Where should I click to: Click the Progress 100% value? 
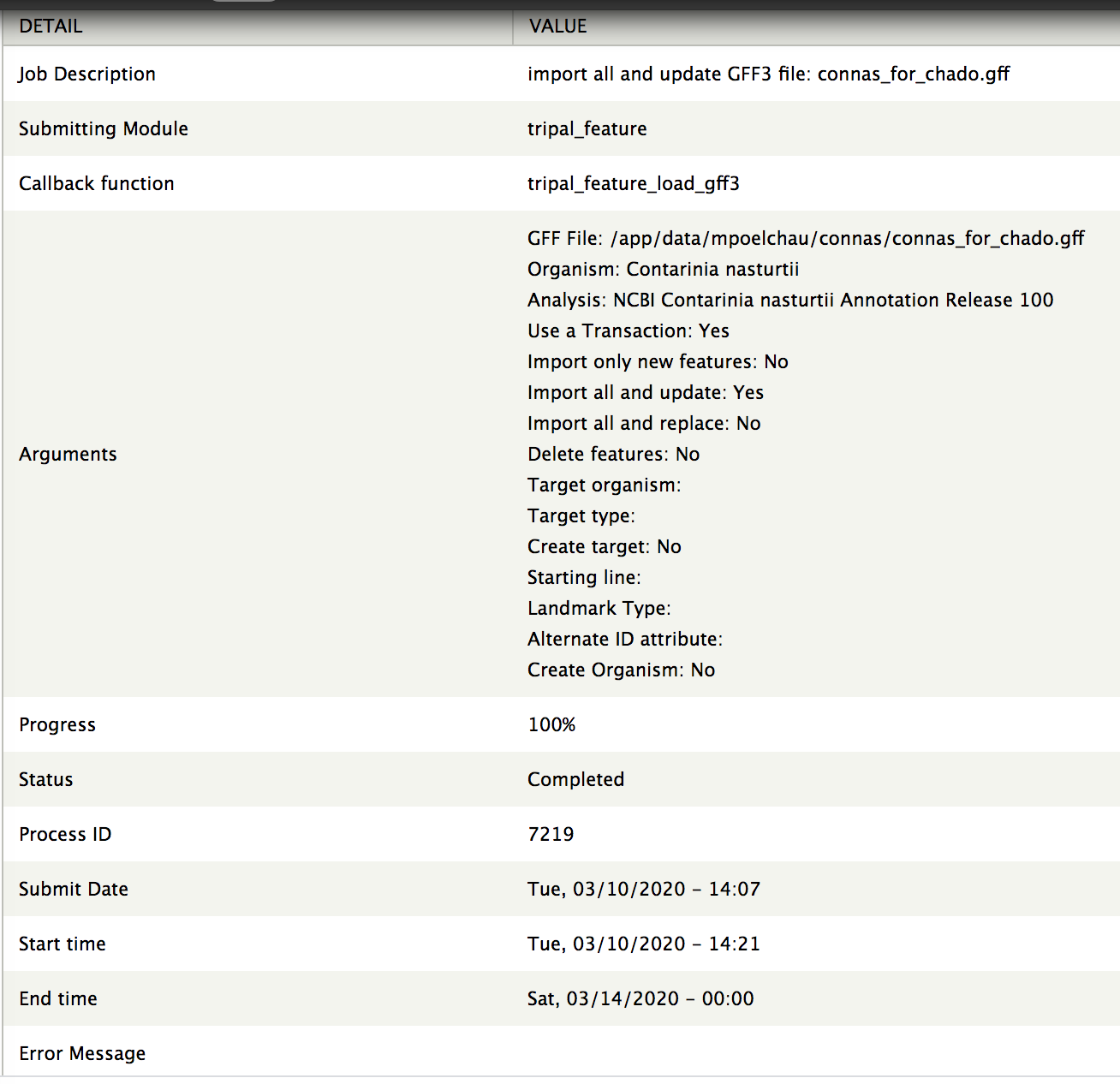(x=551, y=725)
